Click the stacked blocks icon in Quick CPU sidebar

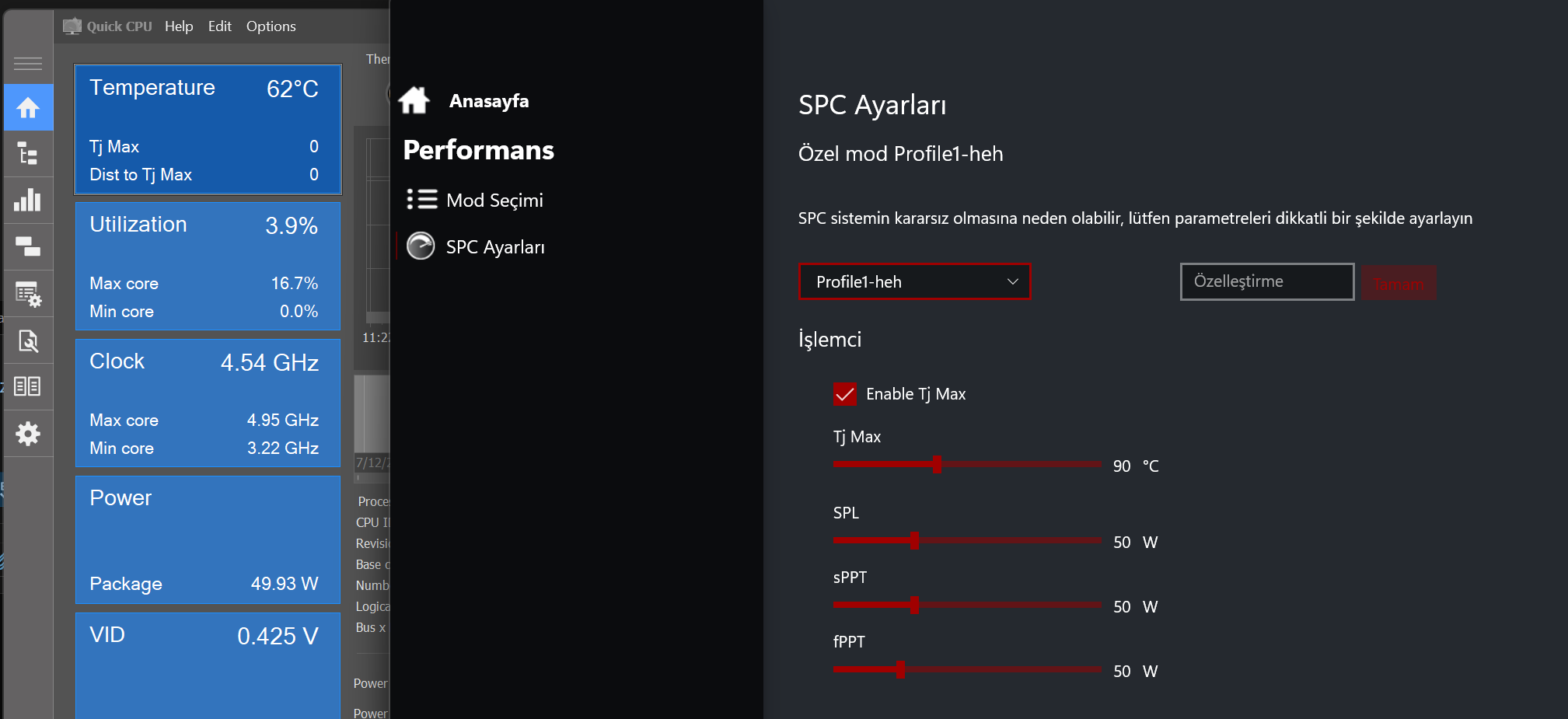click(28, 246)
